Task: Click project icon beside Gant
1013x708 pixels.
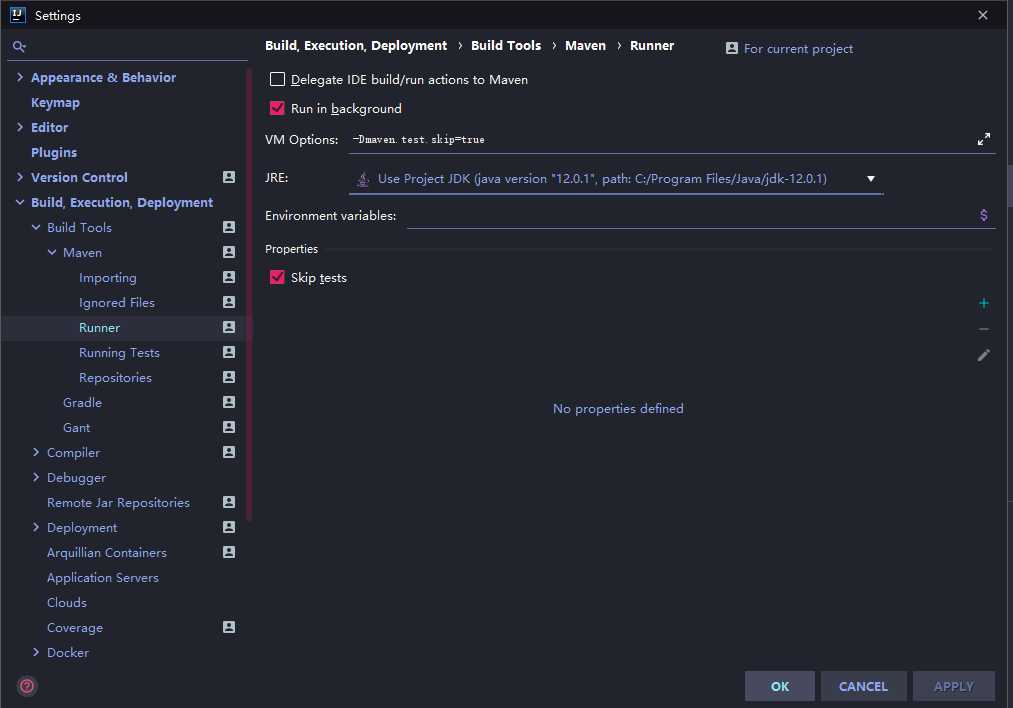Action: coord(229,427)
